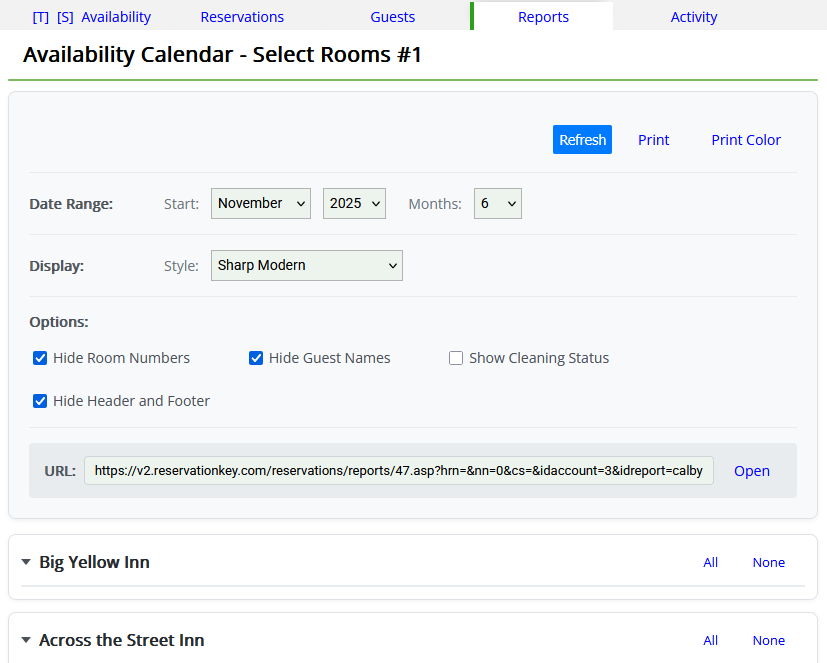The height and width of the screenshot is (663, 827).
Task: Click into the report URL text field
Action: pos(399,471)
